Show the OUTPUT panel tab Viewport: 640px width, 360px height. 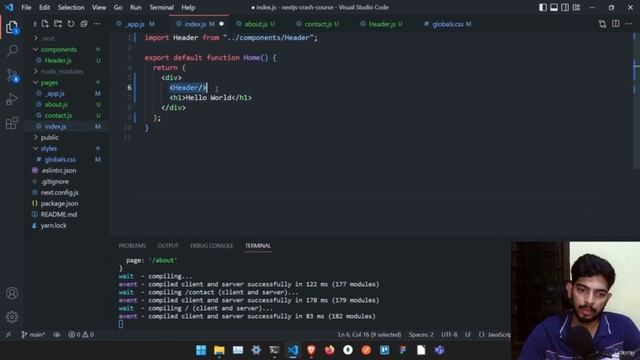[x=168, y=246]
